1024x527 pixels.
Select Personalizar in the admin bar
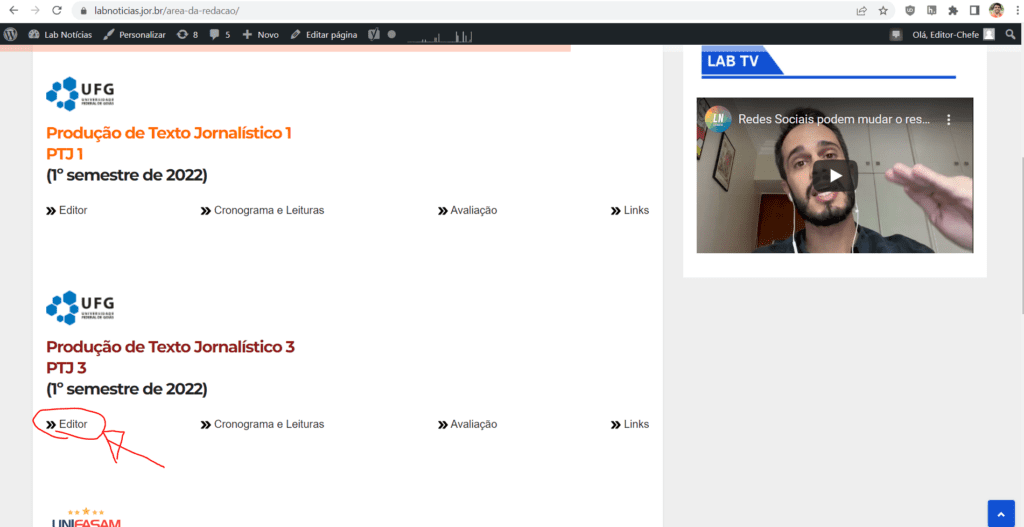(x=135, y=34)
